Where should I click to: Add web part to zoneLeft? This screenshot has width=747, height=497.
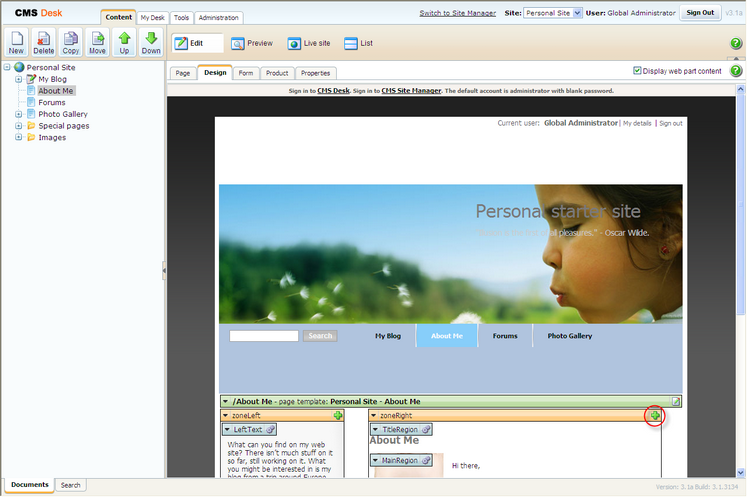point(338,416)
